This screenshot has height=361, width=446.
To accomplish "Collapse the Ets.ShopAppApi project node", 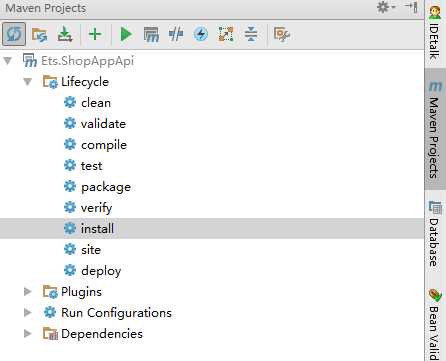I will pos(8,61).
